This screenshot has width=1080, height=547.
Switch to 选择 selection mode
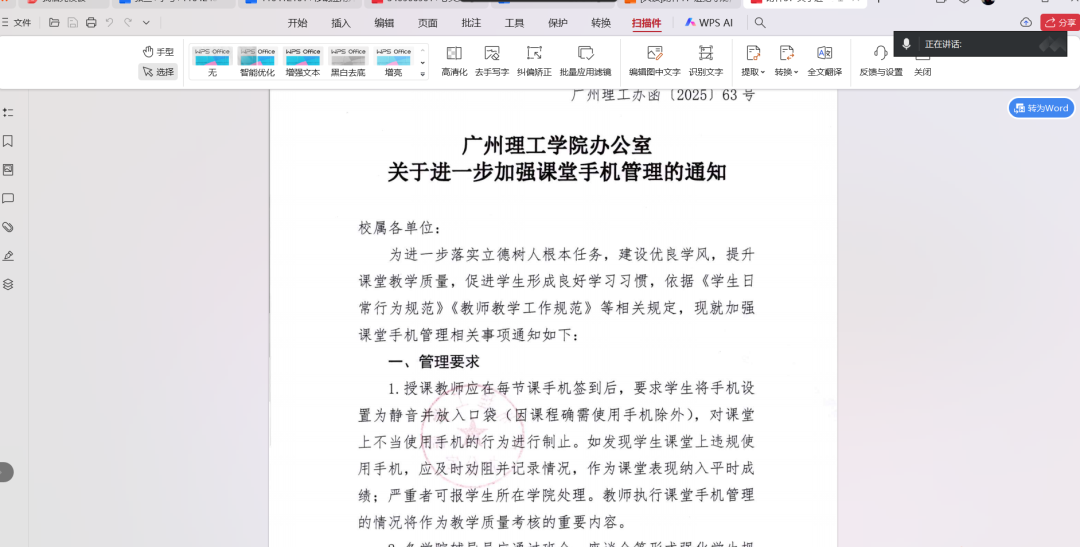click(158, 72)
